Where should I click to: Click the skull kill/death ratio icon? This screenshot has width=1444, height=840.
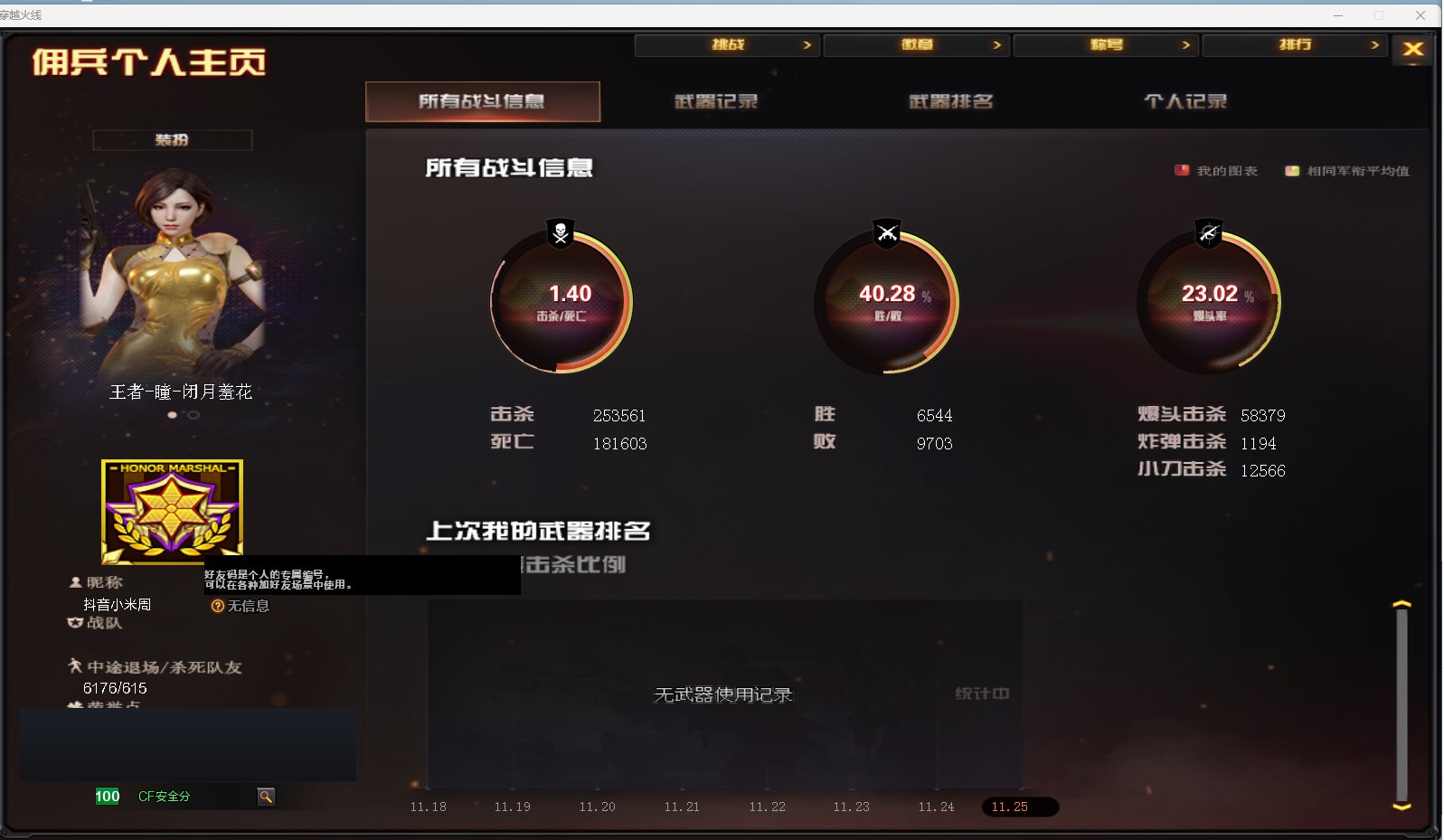[x=561, y=233]
